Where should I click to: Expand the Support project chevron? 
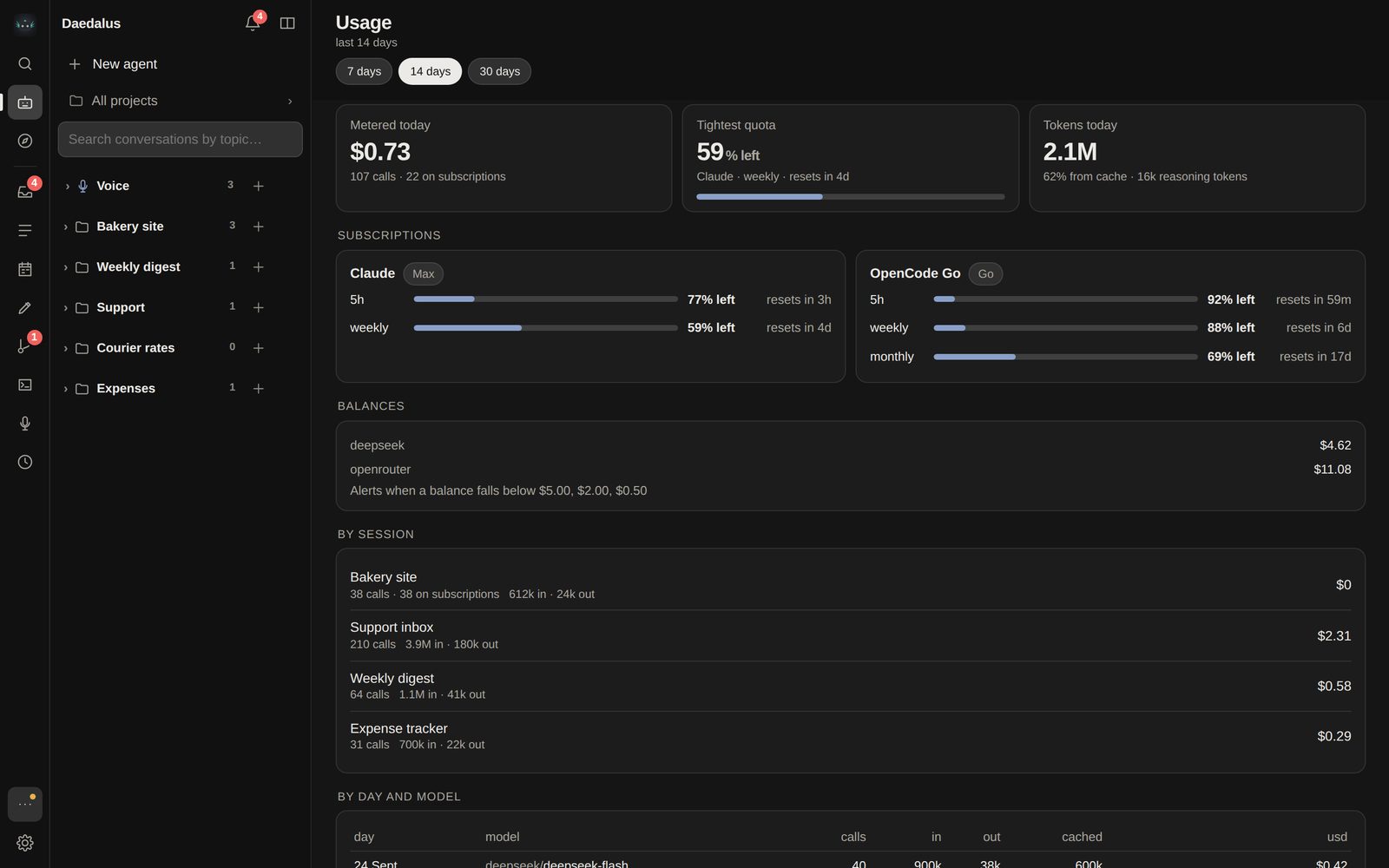[x=66, y=307]
